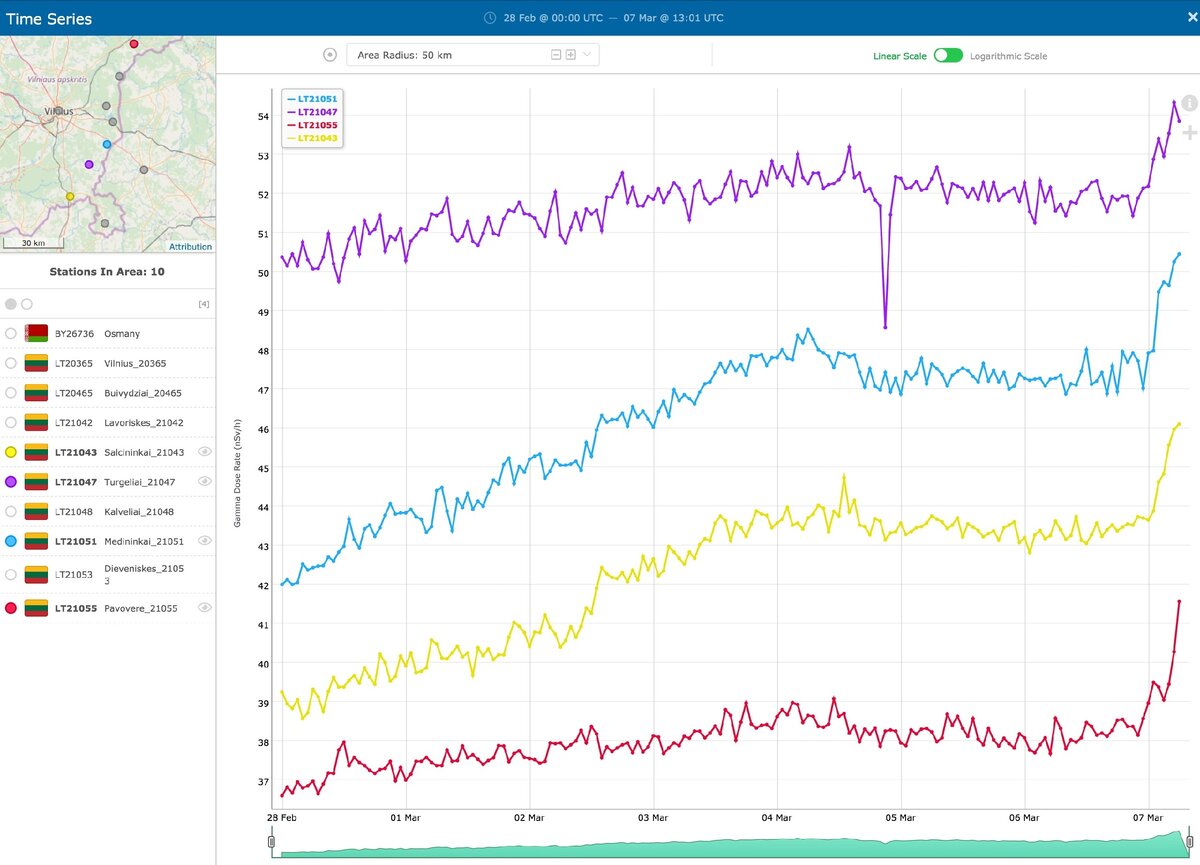Toggle Linear/Logarithmic scale switch
Viewport: 1200px width, 865px height.
pyautogui.click(x=948, y=56)
